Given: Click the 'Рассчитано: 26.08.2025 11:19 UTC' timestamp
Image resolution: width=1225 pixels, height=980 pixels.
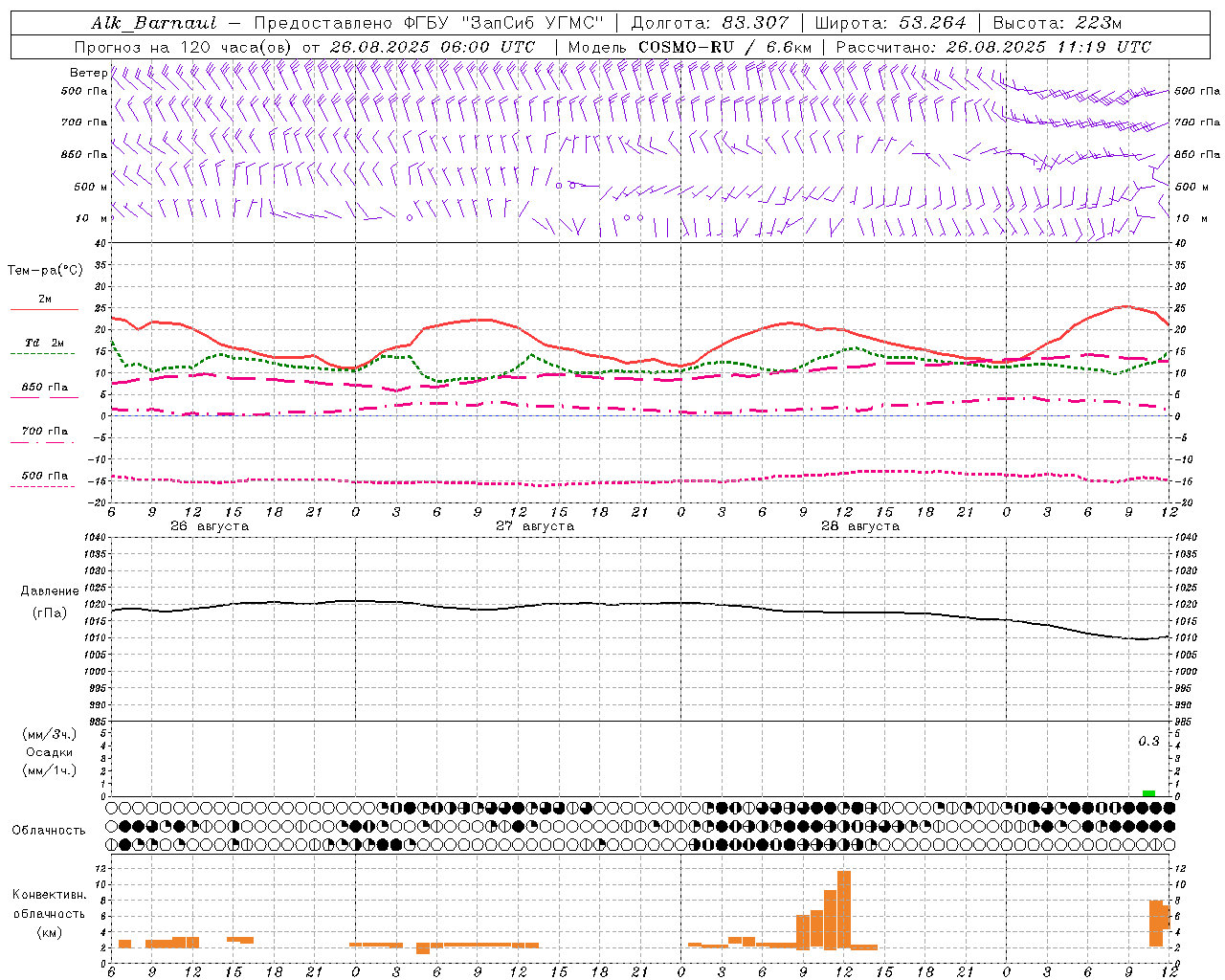Looking at the screenshot, I should [993, 47].
